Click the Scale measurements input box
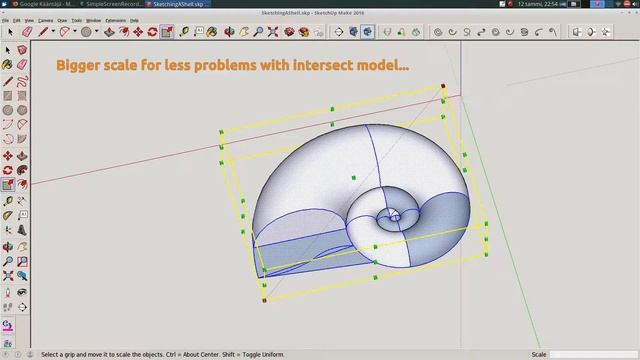Viewport: 640px width, 360px height. [593, 354]
